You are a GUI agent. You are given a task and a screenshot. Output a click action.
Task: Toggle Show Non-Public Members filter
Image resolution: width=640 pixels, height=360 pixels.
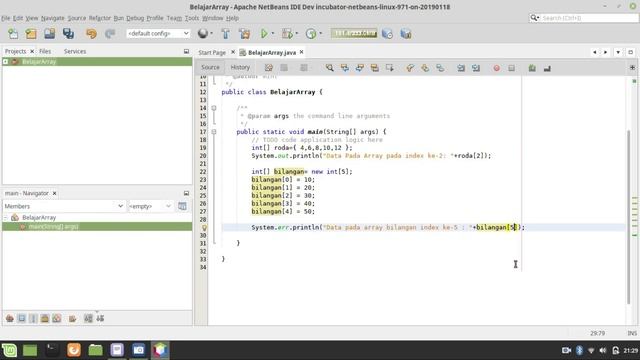coord(45,318)
